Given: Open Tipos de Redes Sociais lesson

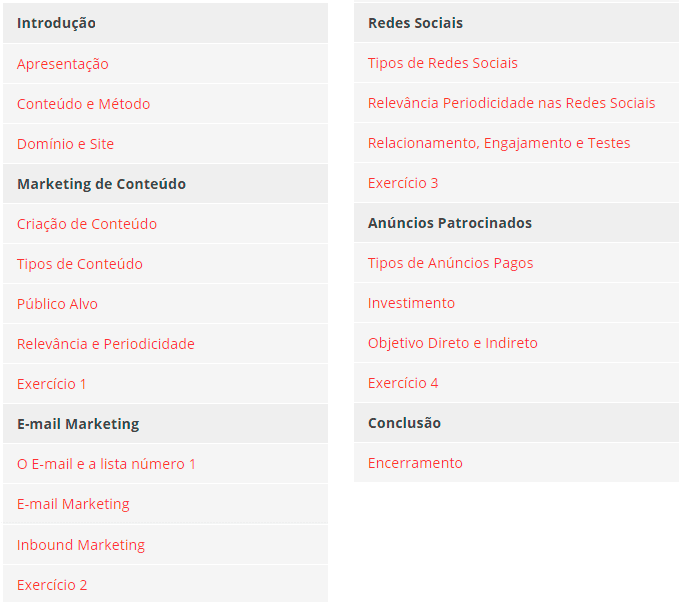Looking at the screenshot, I should [443, 63].
